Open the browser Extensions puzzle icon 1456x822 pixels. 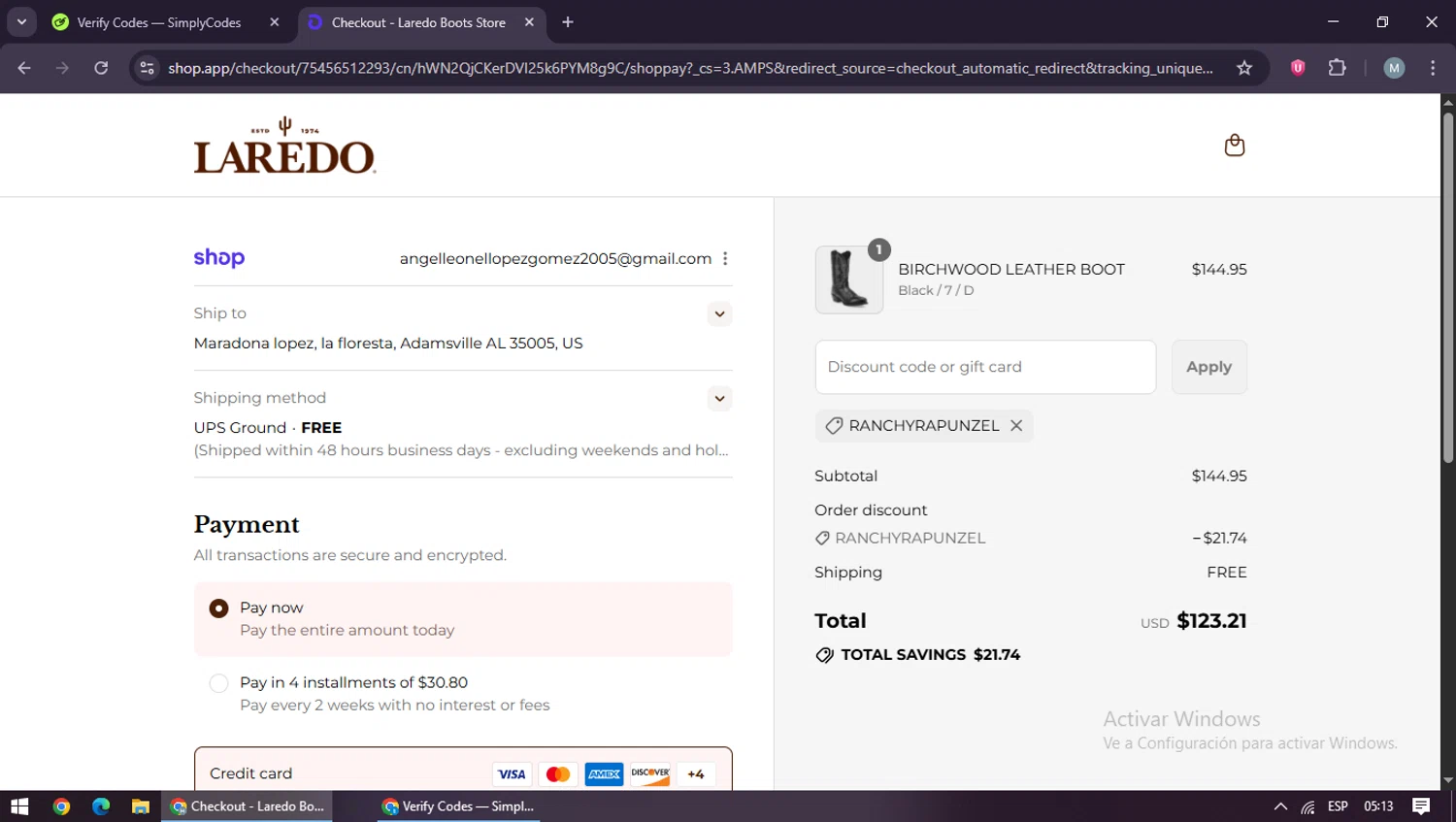click(1338, 68)
